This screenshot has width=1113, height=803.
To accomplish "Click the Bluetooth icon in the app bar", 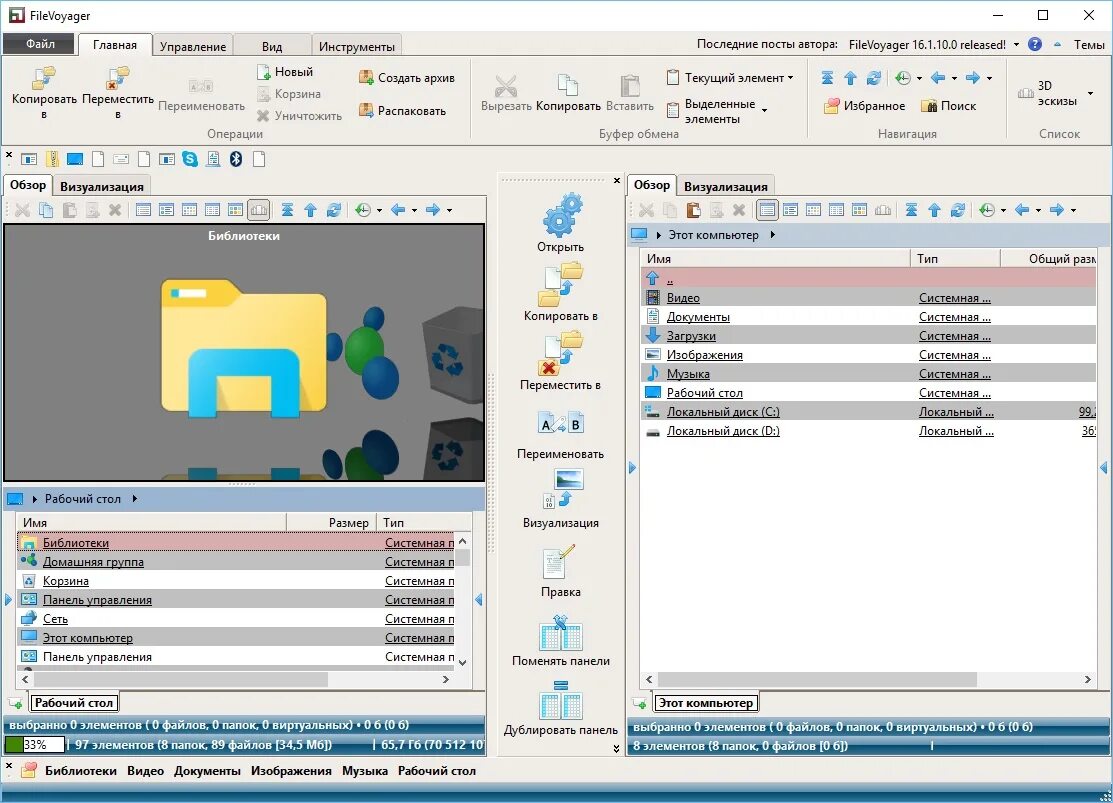I will coord(236,159).
